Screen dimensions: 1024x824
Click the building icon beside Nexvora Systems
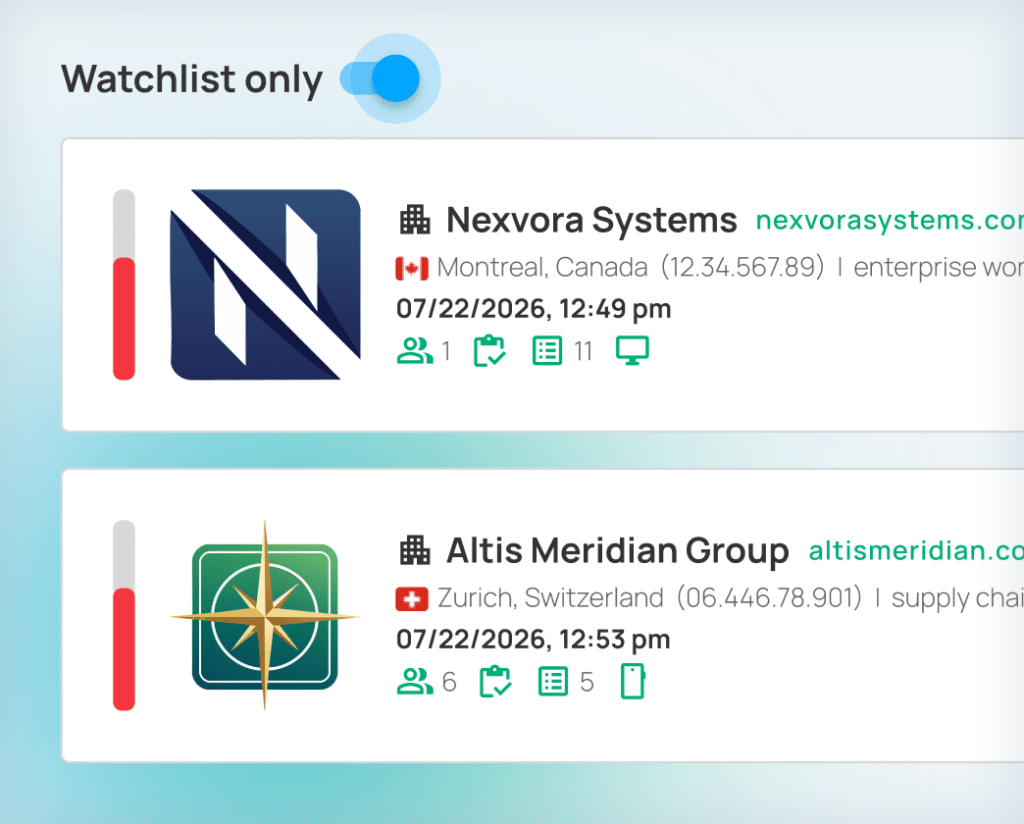(415, 220)
